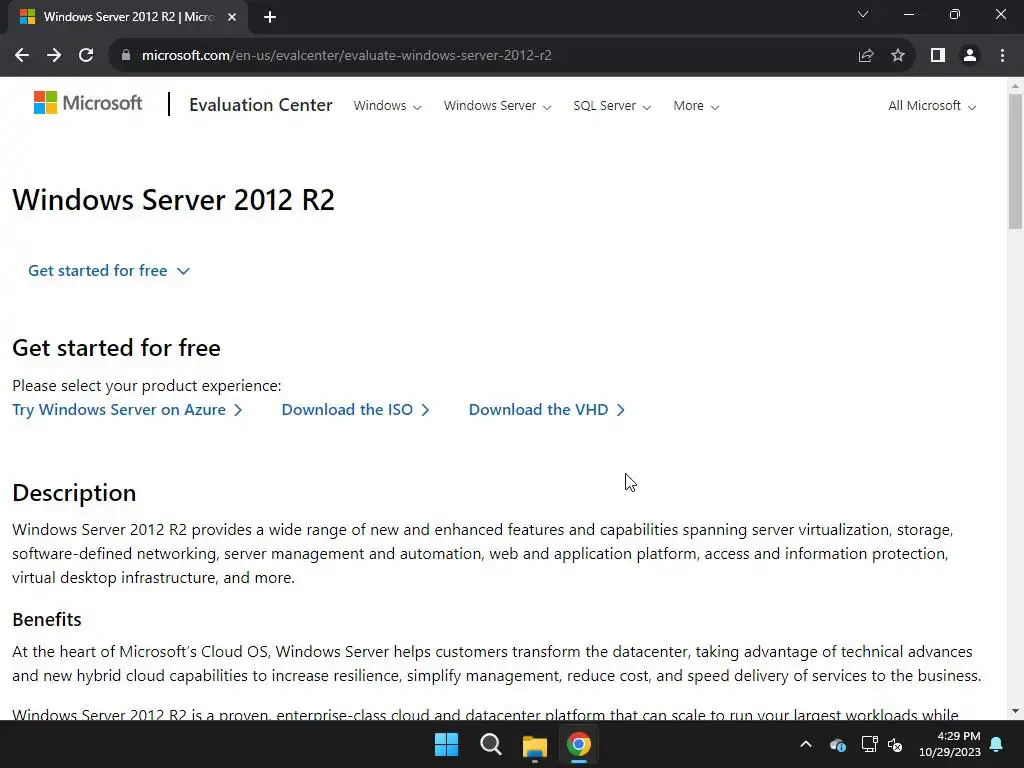Click the Description heading

(x=74, y=493)
